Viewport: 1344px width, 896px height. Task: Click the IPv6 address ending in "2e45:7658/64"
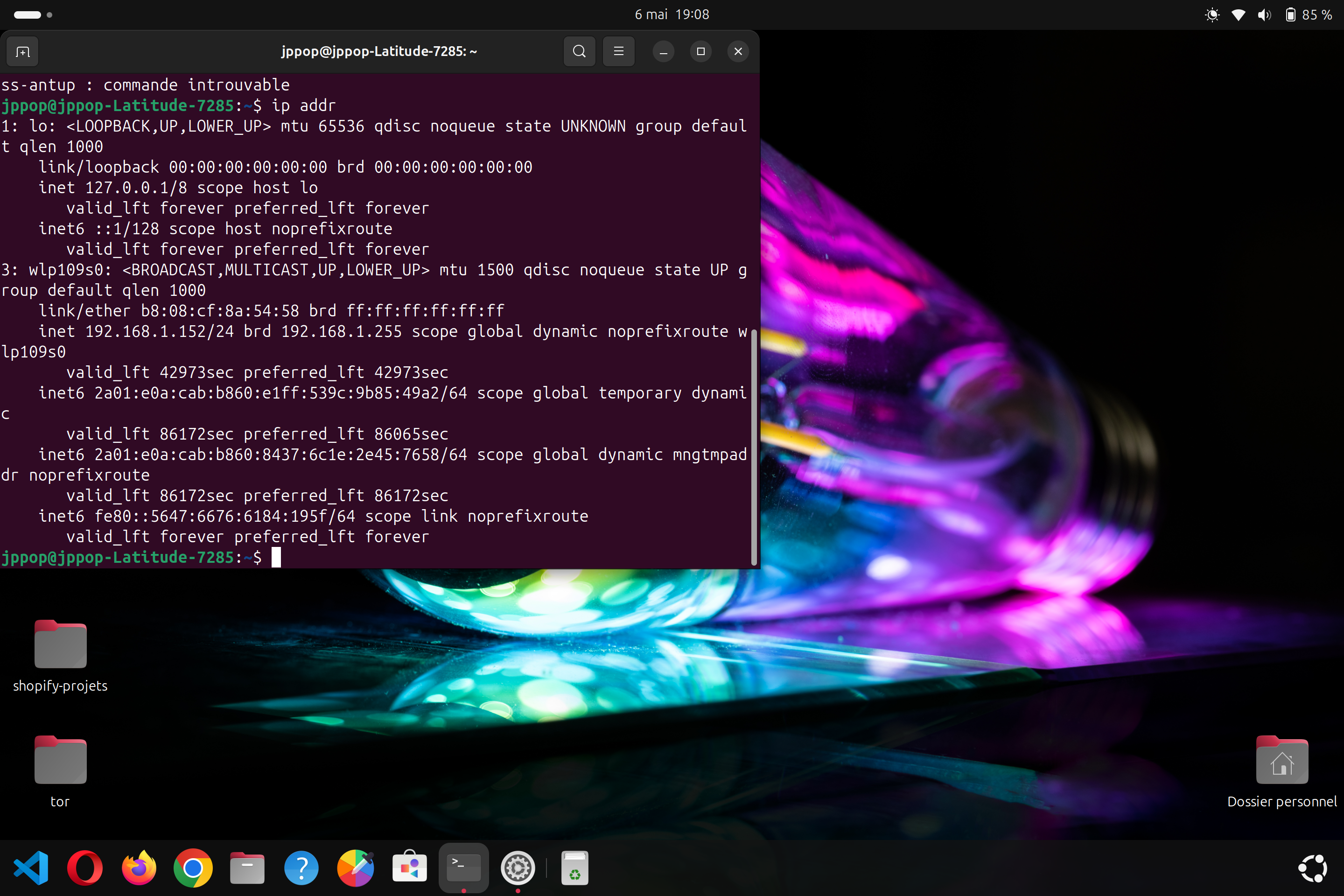pos(280,455)
